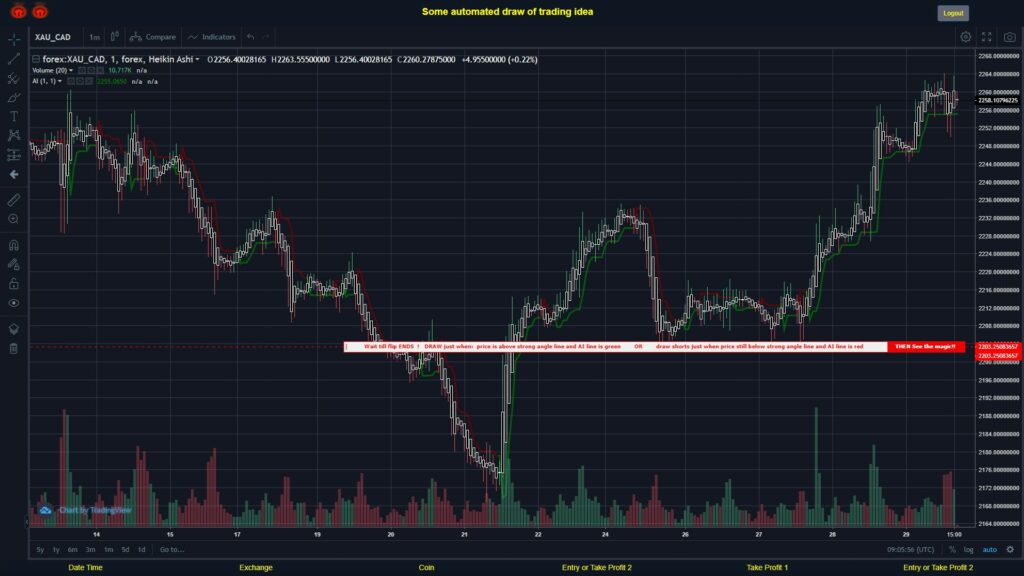Screen dimensions: 1024x576
Task: Click the first red logo icon top-left
Action: (x=18, y=11)
